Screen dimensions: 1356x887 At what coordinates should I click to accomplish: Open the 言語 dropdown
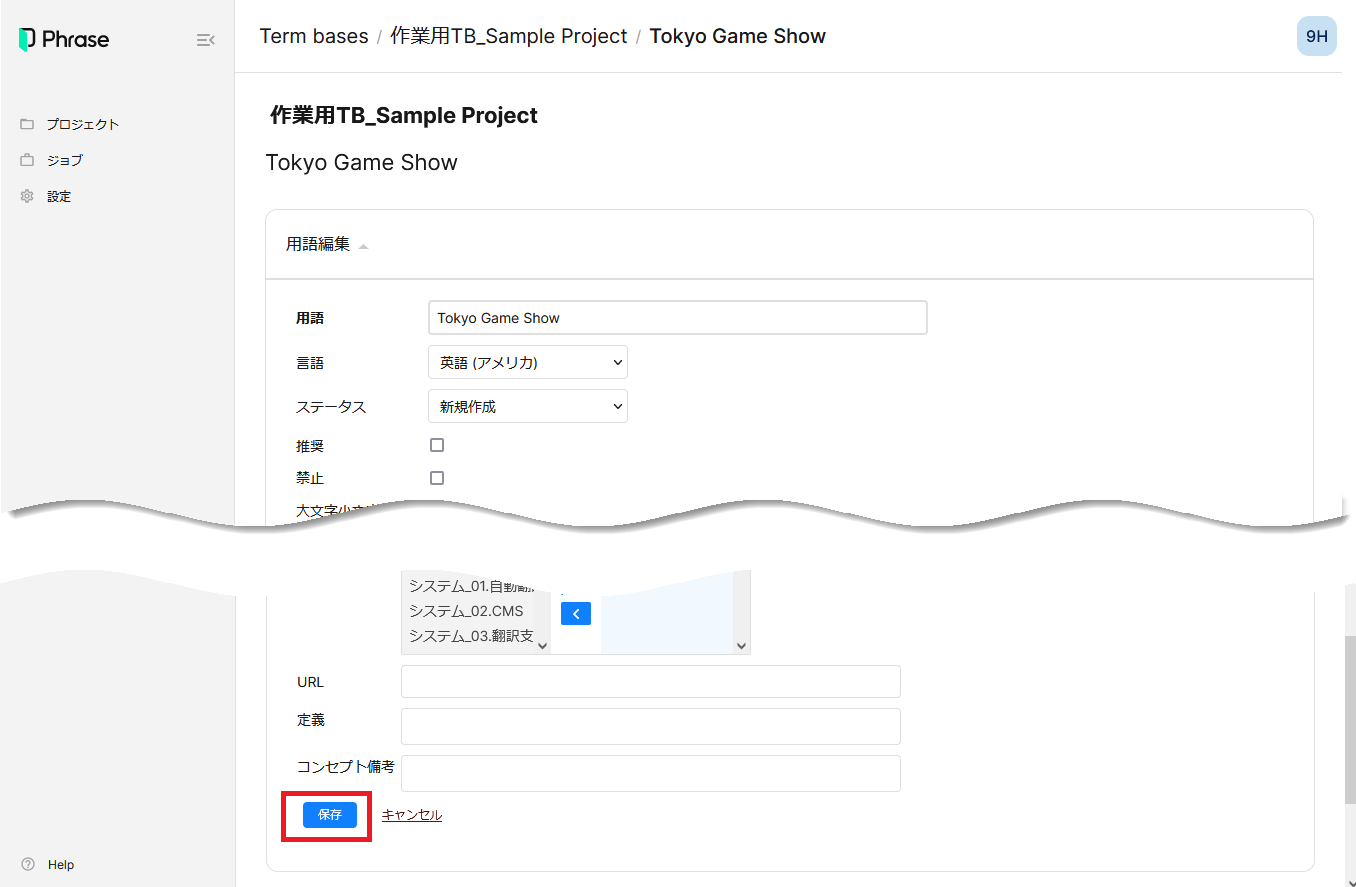(527, 363)
